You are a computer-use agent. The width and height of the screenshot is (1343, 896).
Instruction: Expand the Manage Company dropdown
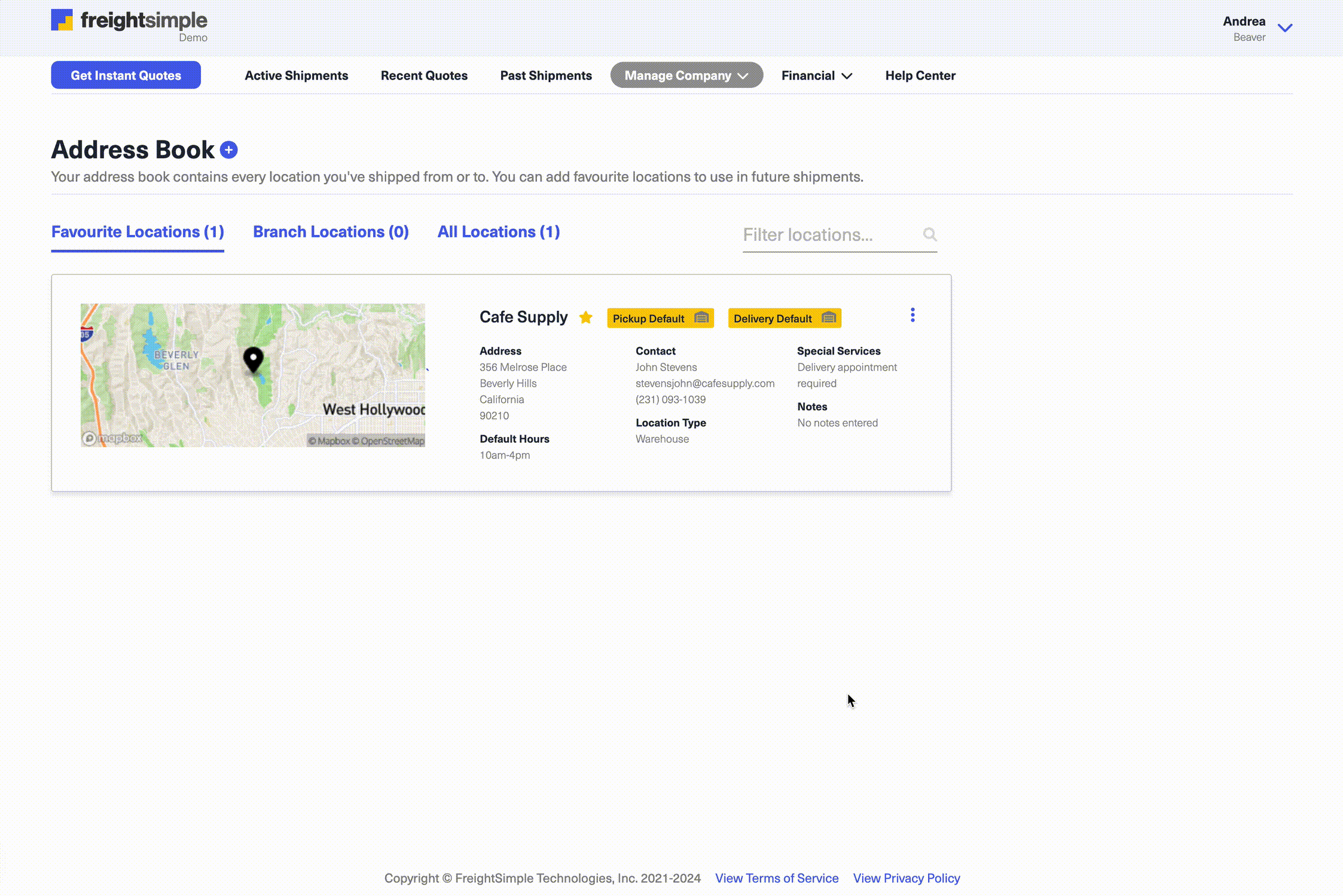(x=686, y=75)
